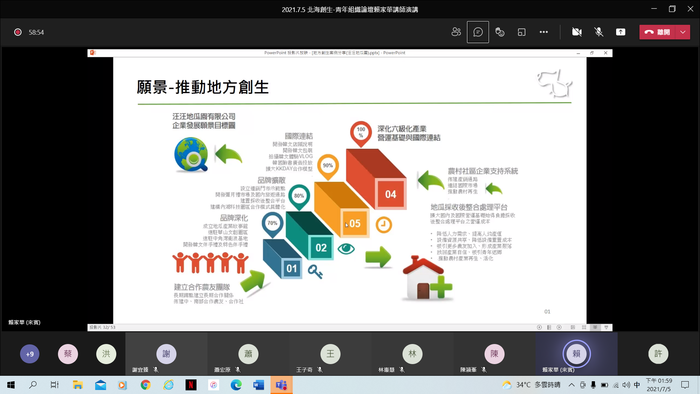Click the meeting timer 58:54
The image size is (700, 394).
[36, 32]
